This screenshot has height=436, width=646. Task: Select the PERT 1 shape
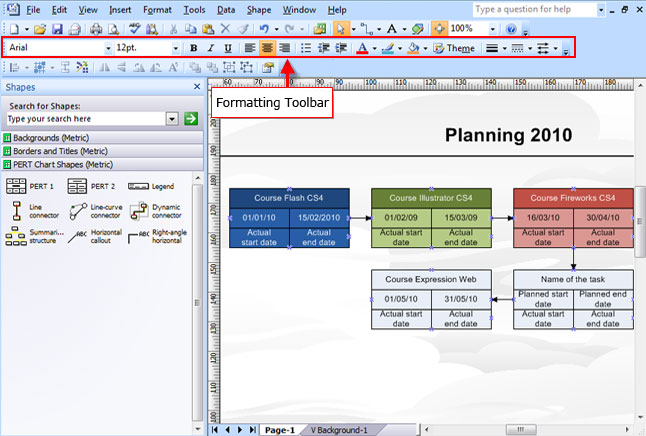point(30,186)
